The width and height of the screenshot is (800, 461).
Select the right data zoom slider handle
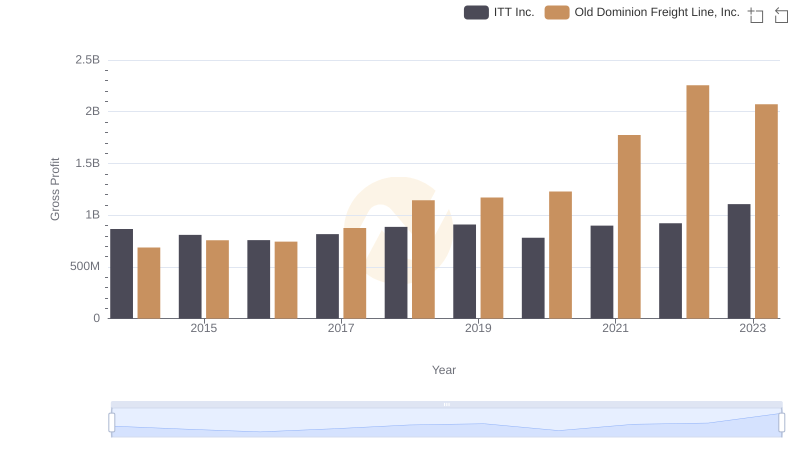click(x=781, y=422)
